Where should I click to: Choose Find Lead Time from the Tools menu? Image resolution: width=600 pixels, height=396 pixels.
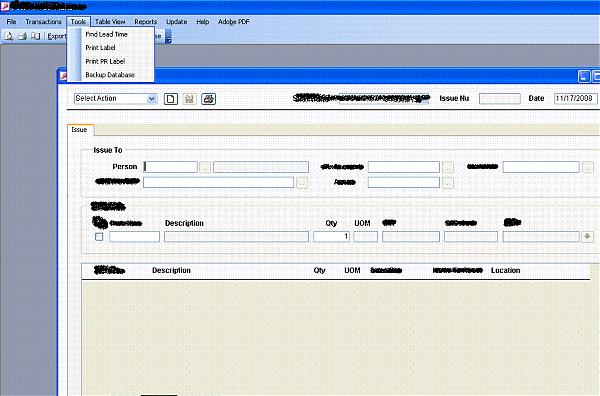(106, 34)
